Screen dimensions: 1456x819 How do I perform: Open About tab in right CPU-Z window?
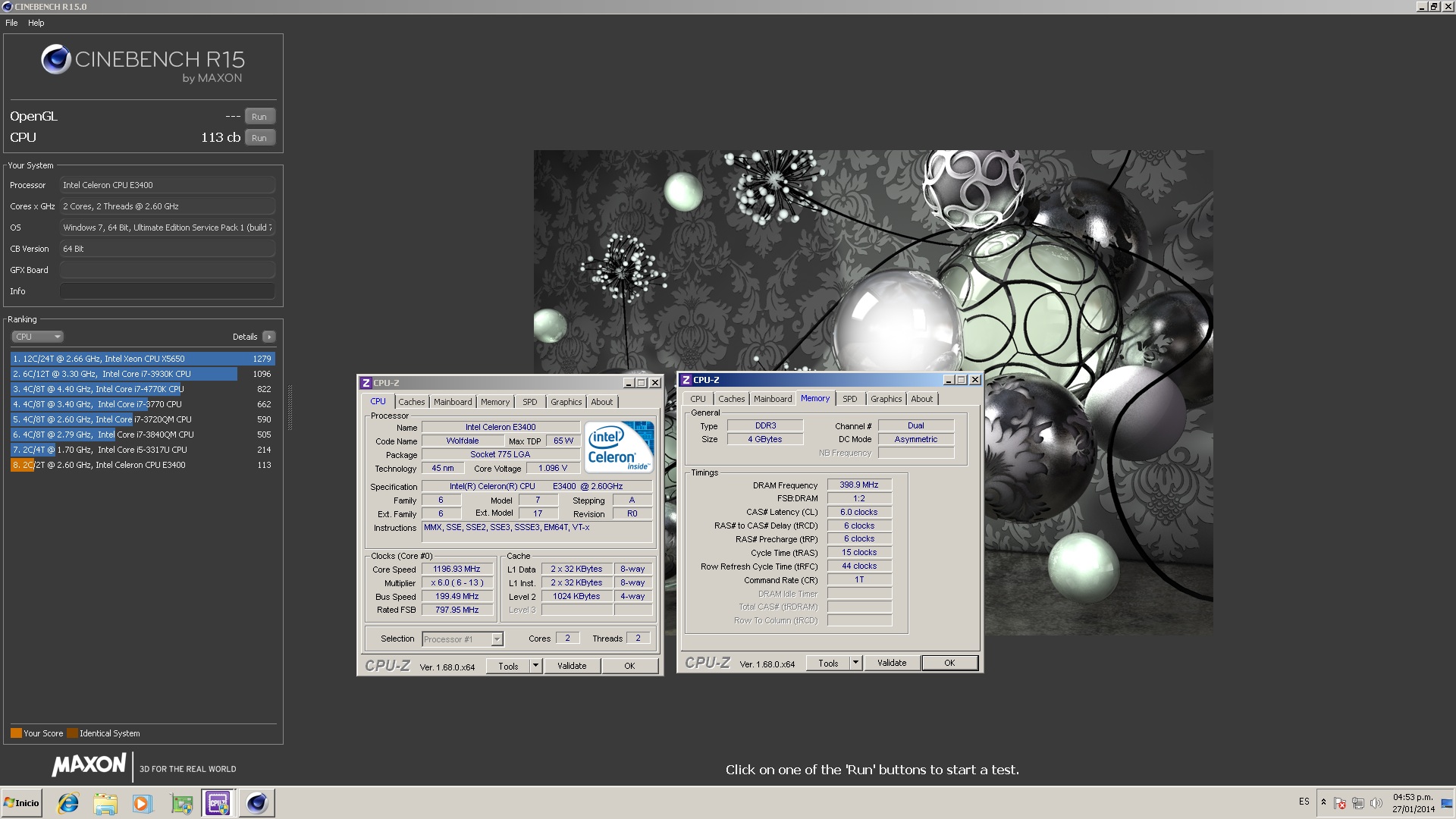click(x=922, y=399)
